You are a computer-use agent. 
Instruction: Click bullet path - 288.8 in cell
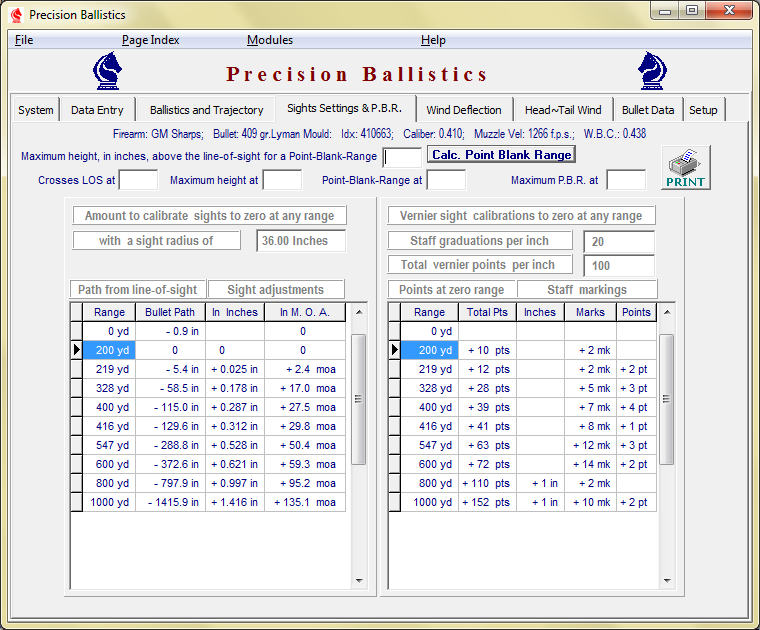tap(170, 445)
